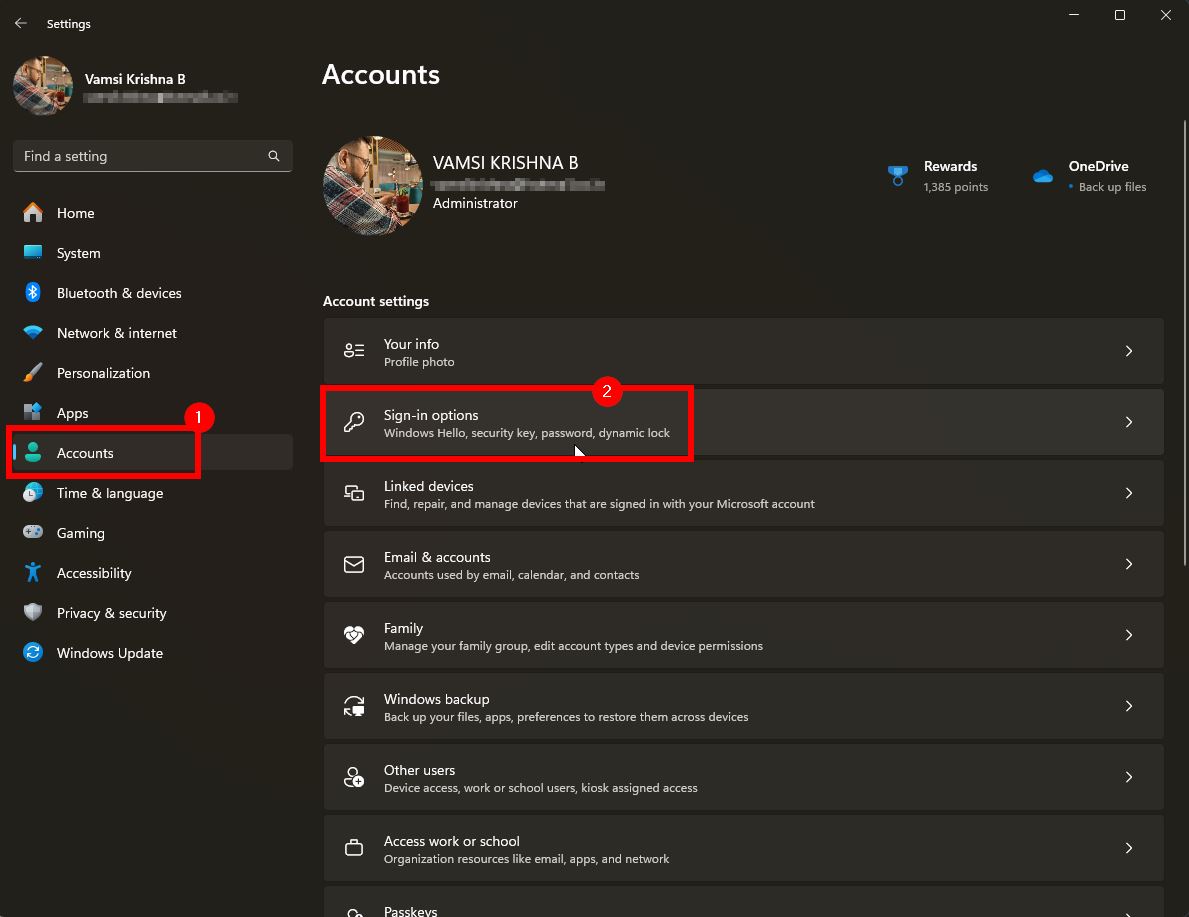
Task: Expand the Email & accounts chevron
Action: click(1128, 564)
